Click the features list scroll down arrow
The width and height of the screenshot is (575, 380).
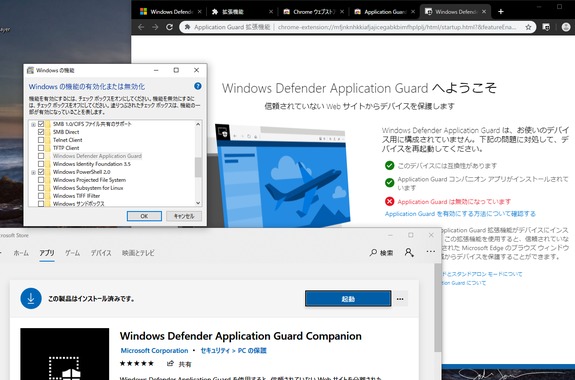(198, 203)
